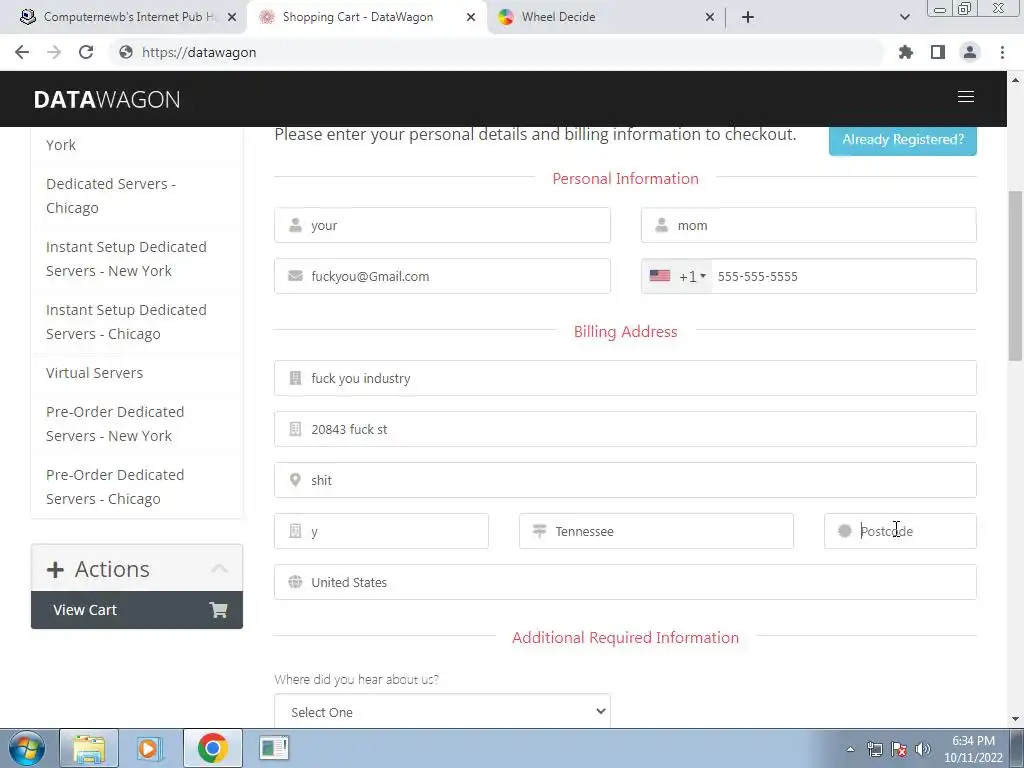Click the address line 2 field with pin icon
The image size is (1024, 768).
625,480
